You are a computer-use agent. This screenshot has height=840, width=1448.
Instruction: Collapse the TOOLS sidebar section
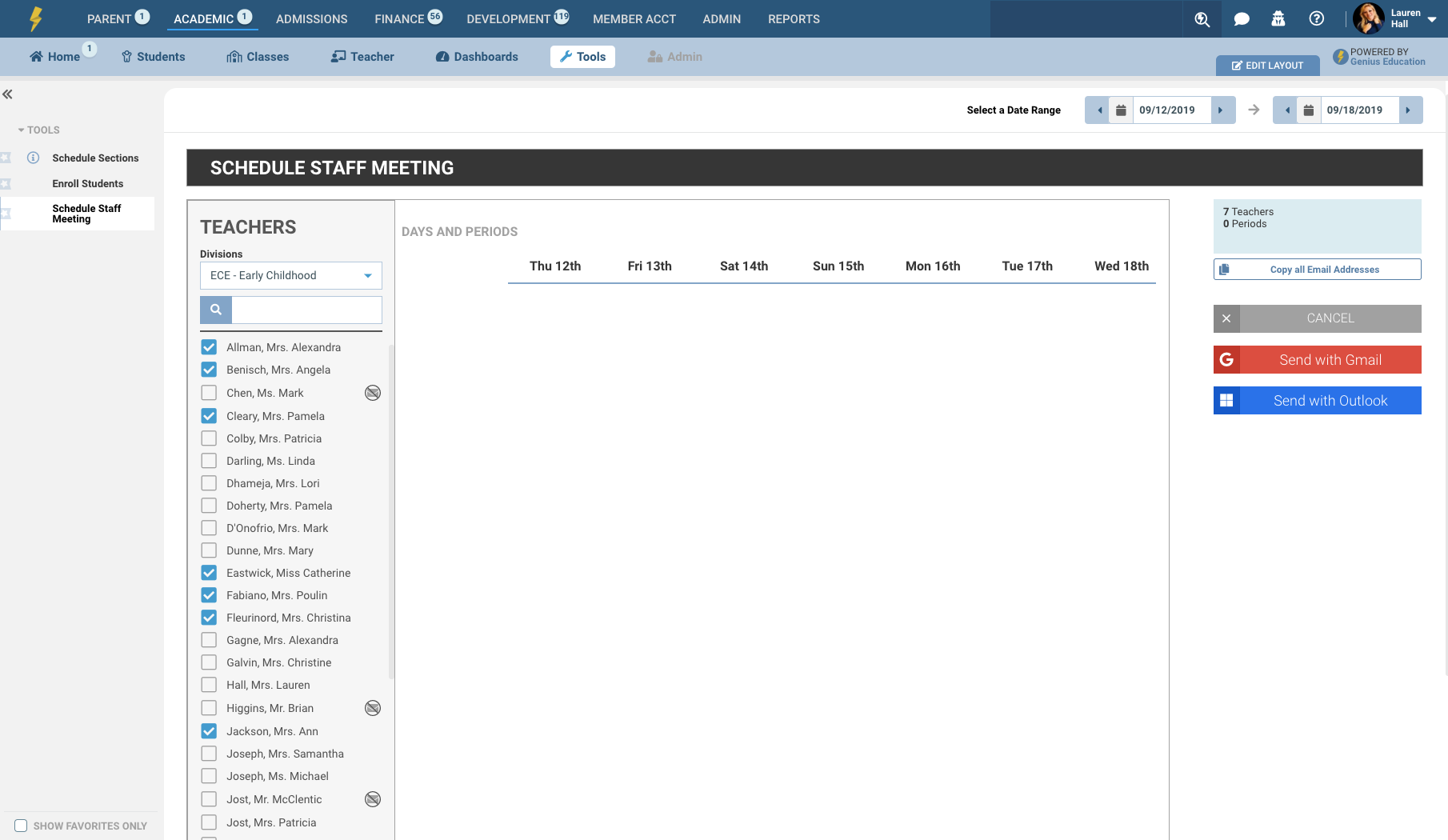click(39, 130)
